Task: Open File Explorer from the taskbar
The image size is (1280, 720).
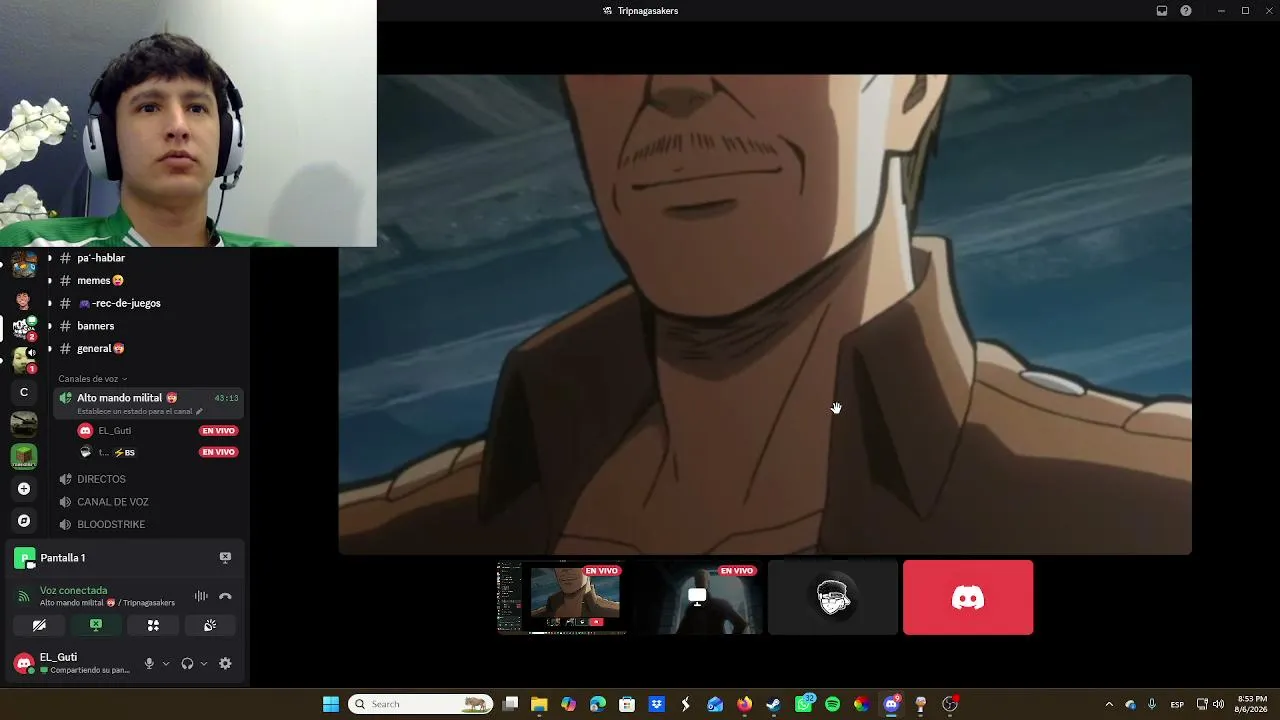Action: pyautogui.click(x=539, y=704)
